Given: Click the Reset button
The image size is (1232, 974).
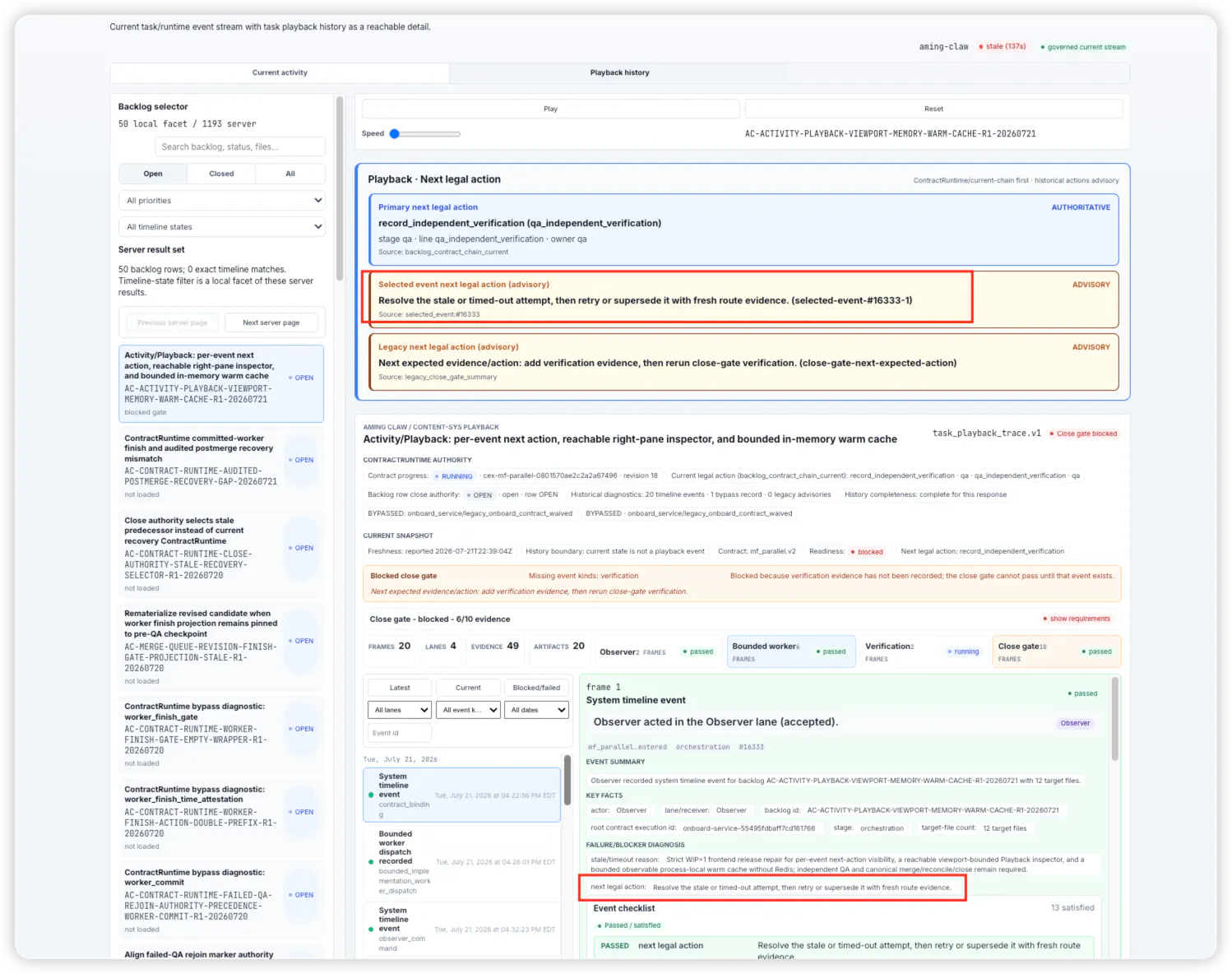Looking at the screenshot, I should 933,109.
